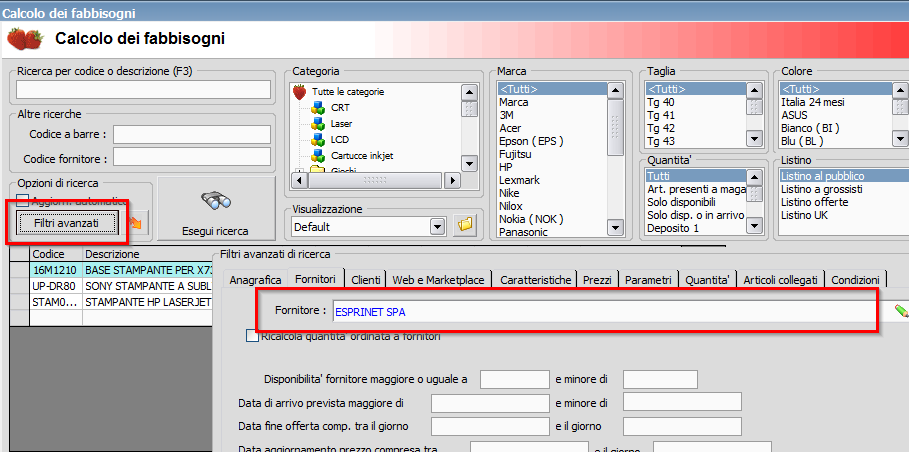Screen dimensions: 909x452
Task: Select Italia 24 mesi in Colore list
Action: point(813,102)
